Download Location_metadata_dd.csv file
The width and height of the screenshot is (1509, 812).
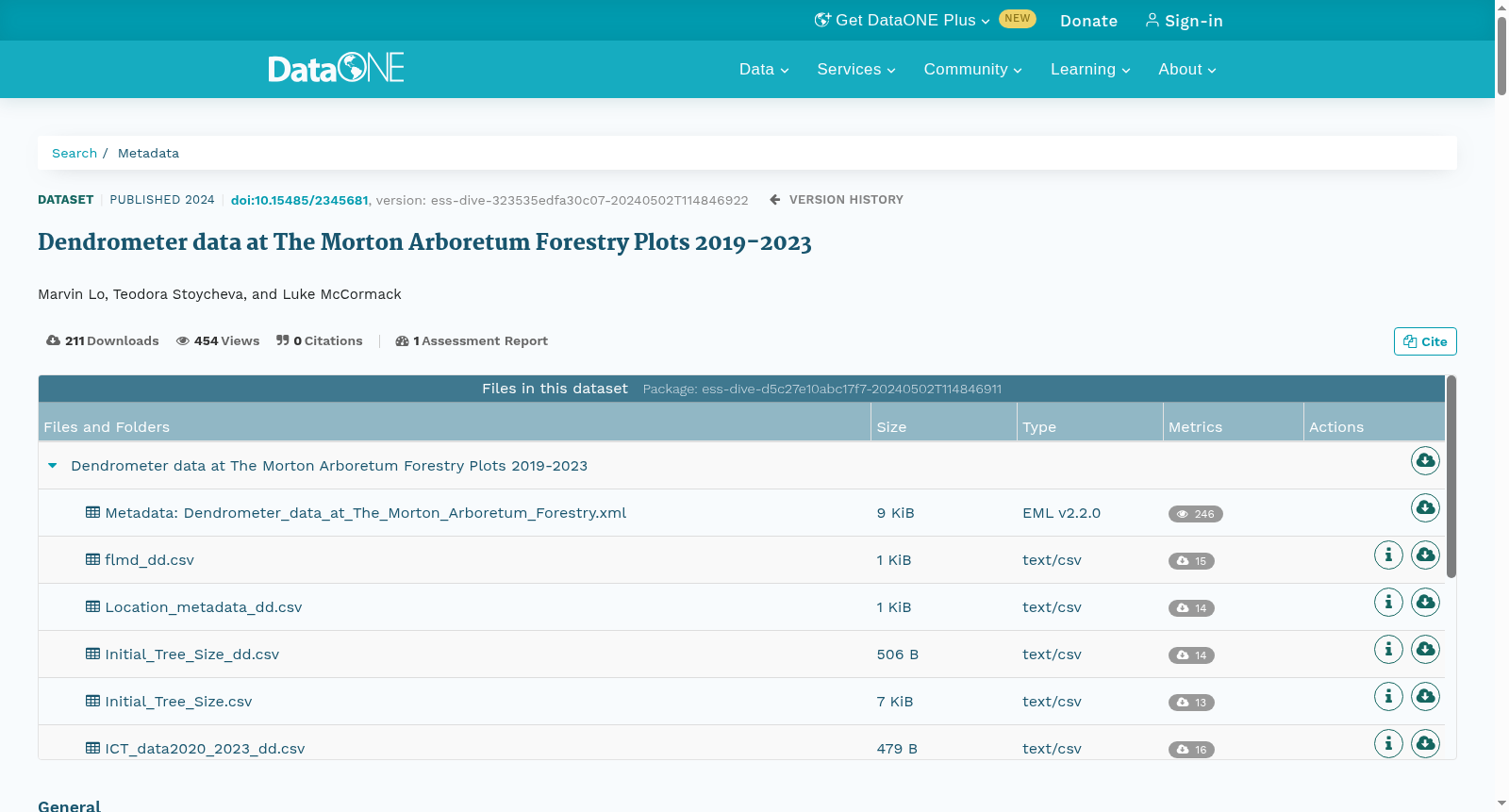1425,602
